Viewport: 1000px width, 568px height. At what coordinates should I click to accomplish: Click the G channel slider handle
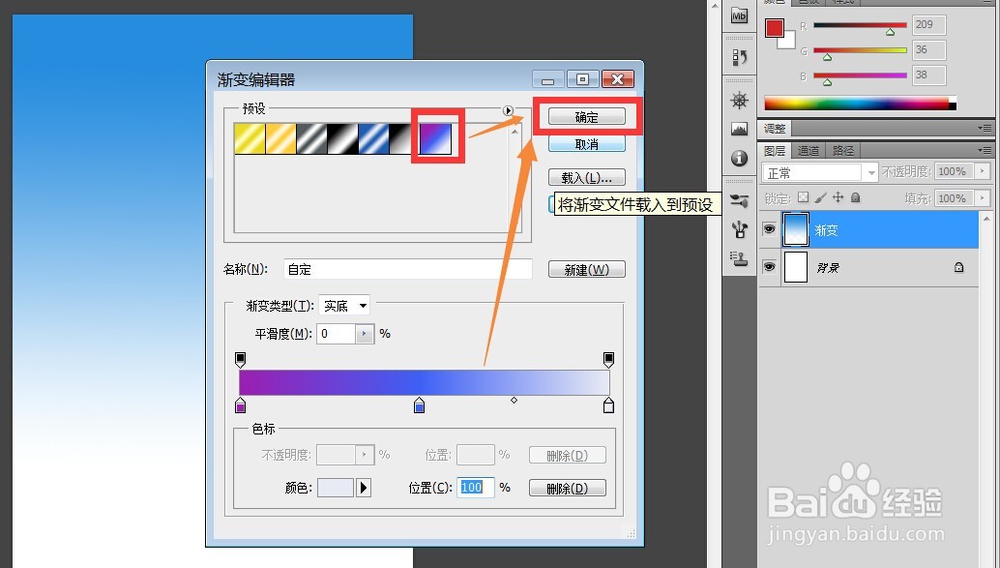click(827, 57)
